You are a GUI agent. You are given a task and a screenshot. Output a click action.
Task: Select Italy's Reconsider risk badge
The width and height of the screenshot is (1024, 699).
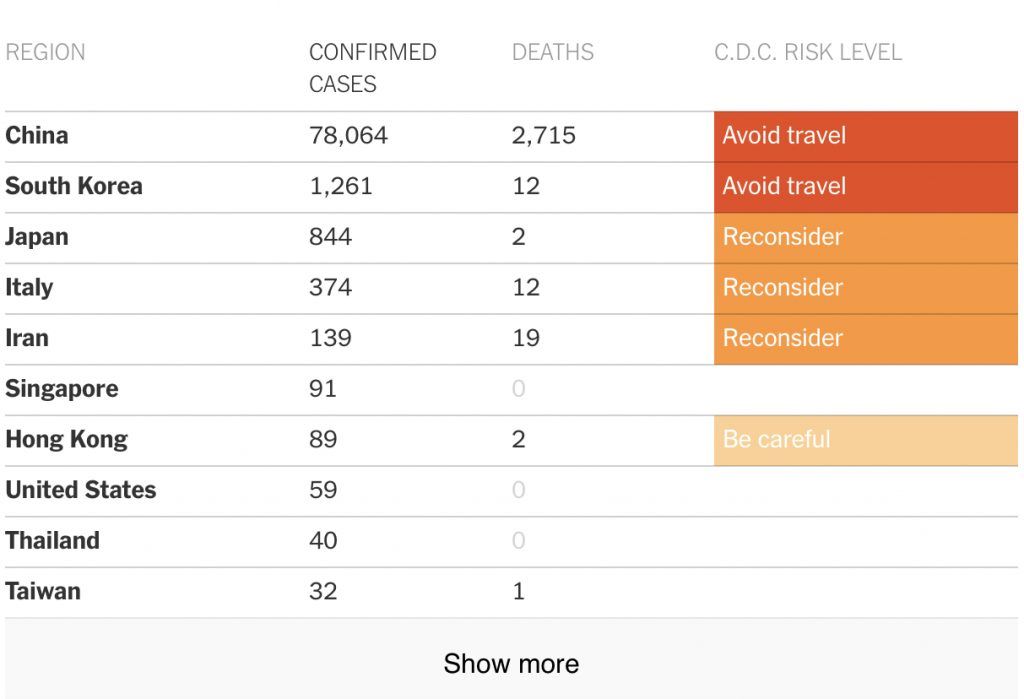(866, 288)
